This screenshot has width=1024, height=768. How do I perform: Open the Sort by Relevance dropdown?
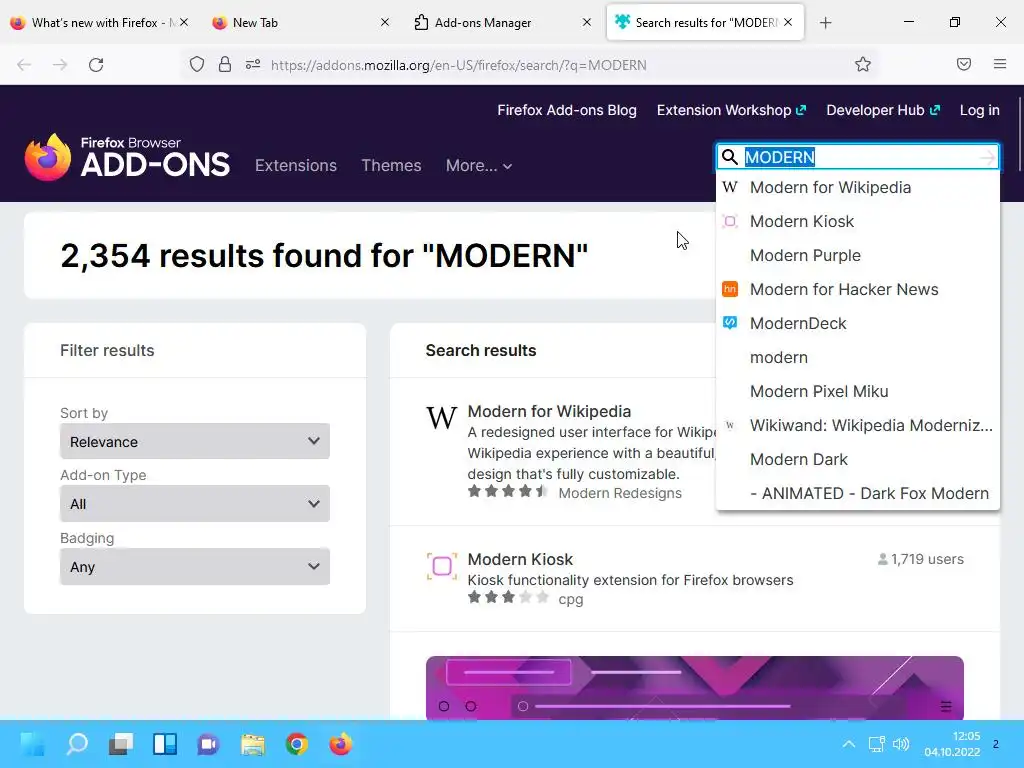(195, 441)
